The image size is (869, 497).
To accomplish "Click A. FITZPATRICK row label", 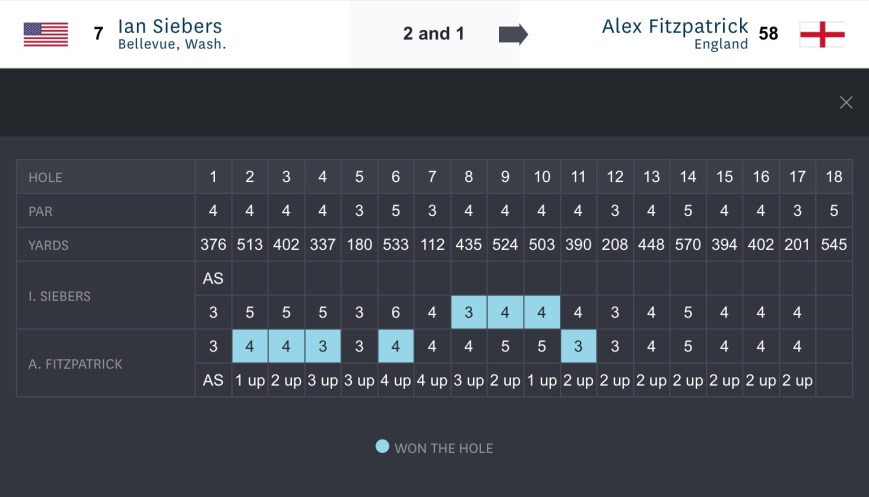I will click(x=76, y=364).
